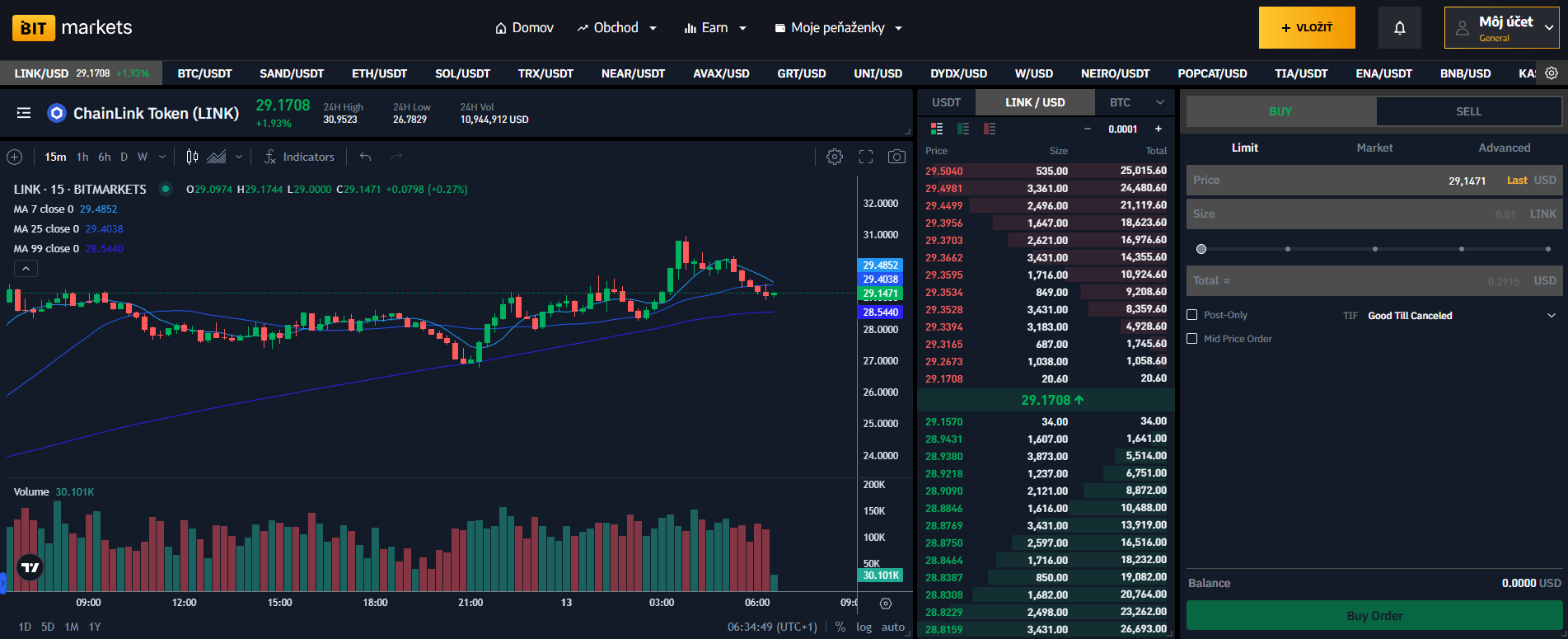The width and height of the screenshot is (1568, 639).
Task: Enter fullscreen chart mode
Action: tap(865, 157)
